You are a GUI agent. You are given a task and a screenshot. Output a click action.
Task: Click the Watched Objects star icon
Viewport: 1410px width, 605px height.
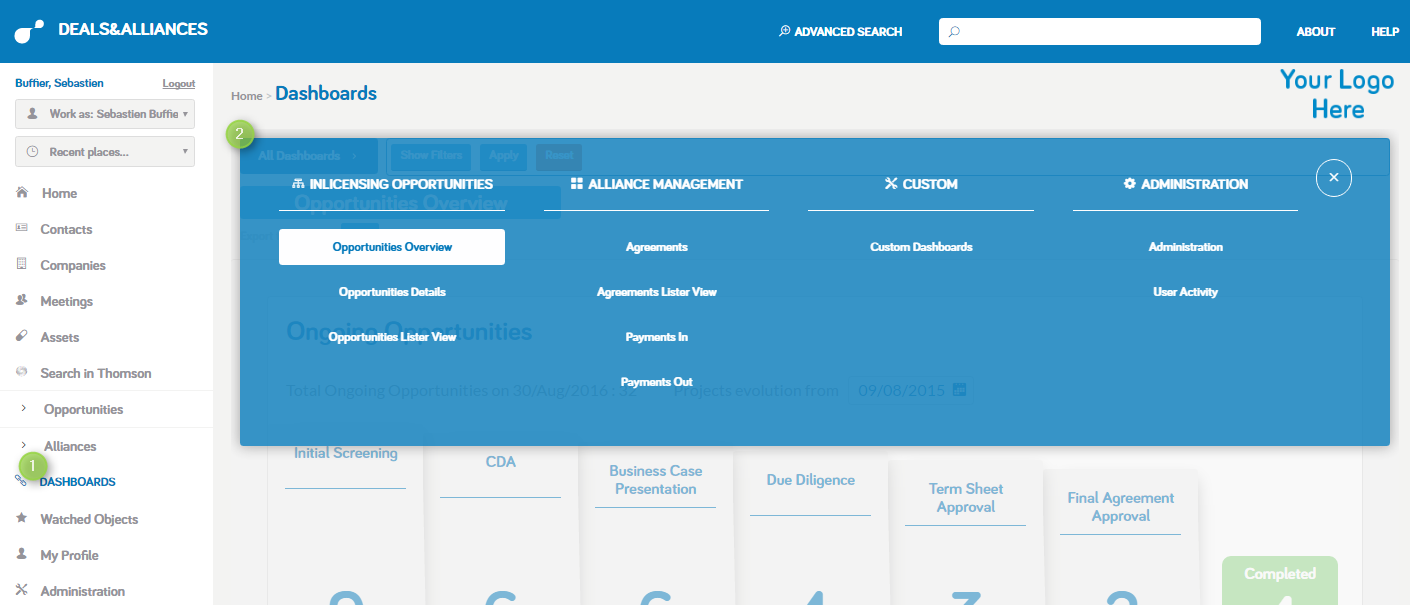tap(22, 518)
